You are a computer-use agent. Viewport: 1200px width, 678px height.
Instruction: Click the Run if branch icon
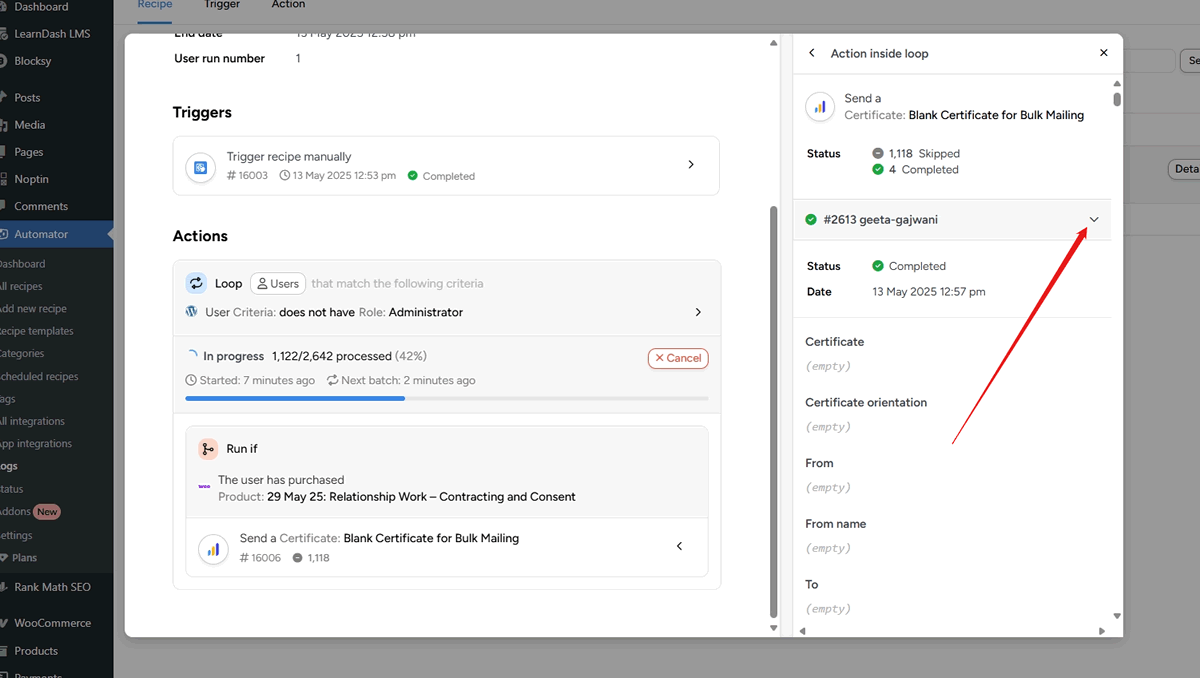pos(207,449)
